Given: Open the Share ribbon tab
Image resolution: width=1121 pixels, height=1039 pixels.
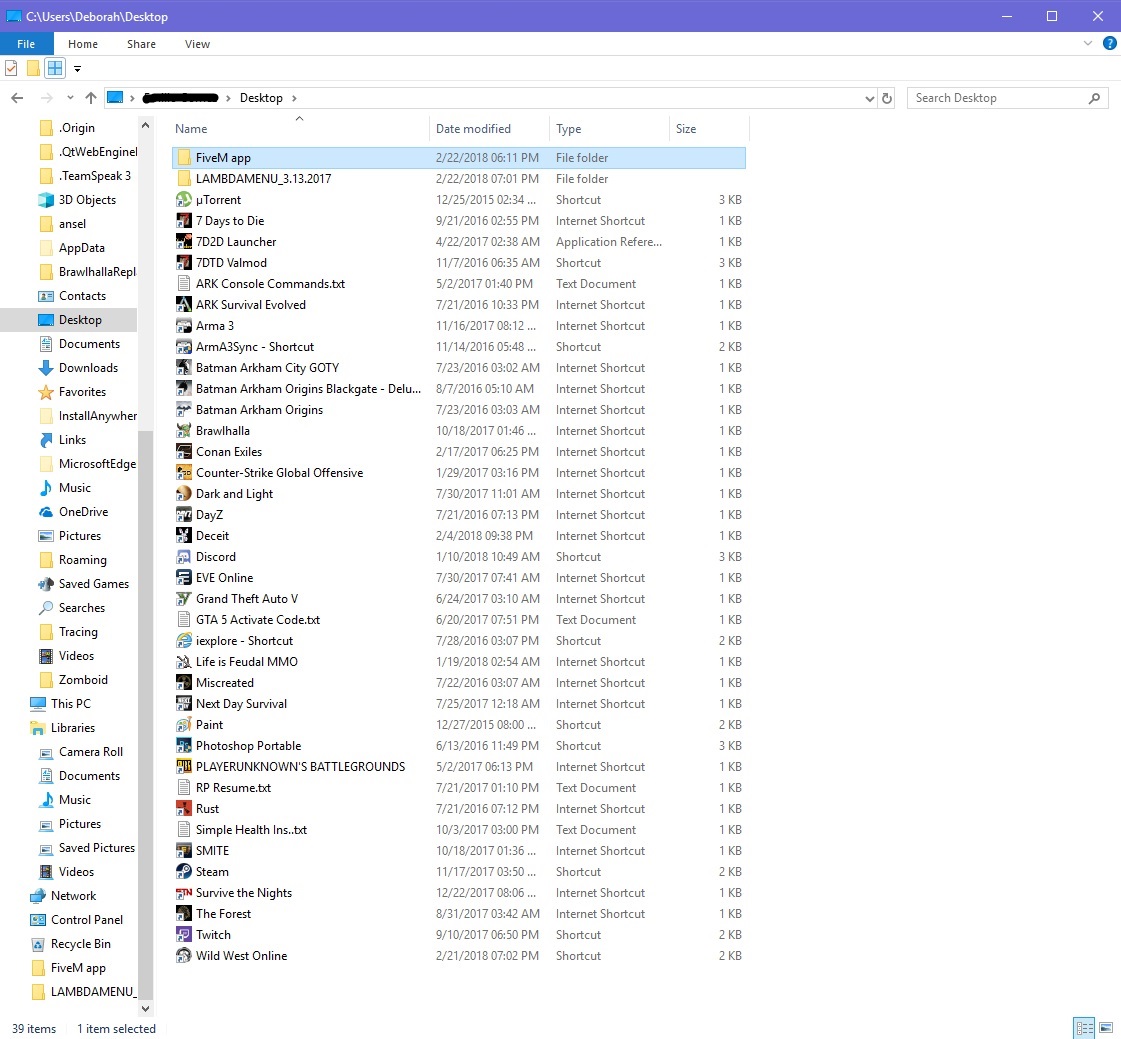Looking at the screenshot, I should click(x=142, y=44).
